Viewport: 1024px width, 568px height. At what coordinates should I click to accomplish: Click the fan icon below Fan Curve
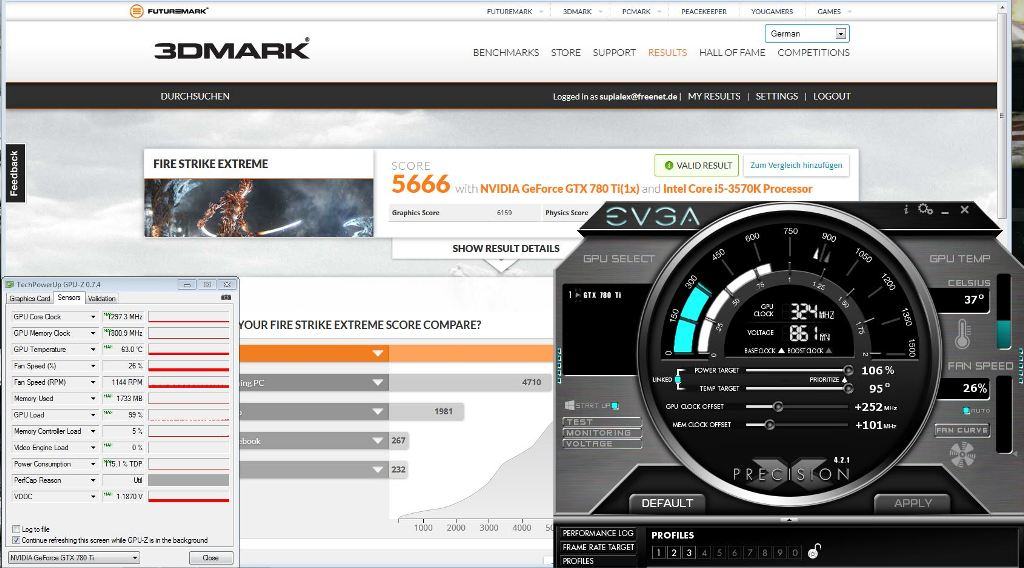tap(961, 454)
